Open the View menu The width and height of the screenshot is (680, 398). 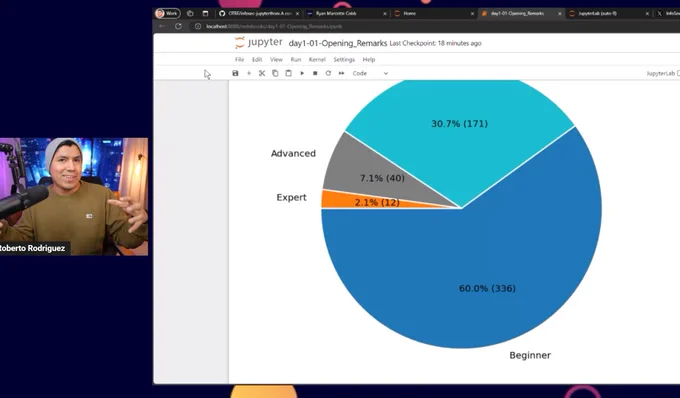point(276,59)
